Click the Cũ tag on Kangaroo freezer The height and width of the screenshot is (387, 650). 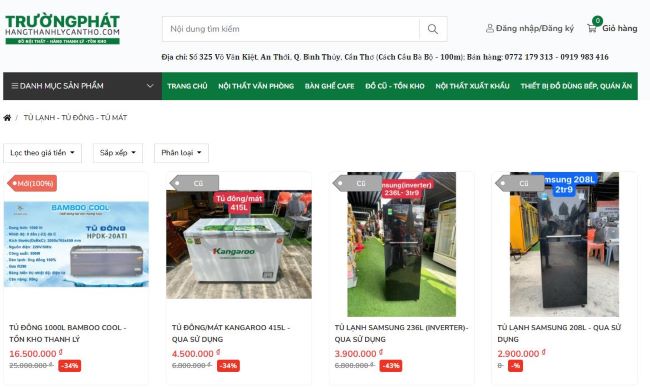(x=194, y=183)
